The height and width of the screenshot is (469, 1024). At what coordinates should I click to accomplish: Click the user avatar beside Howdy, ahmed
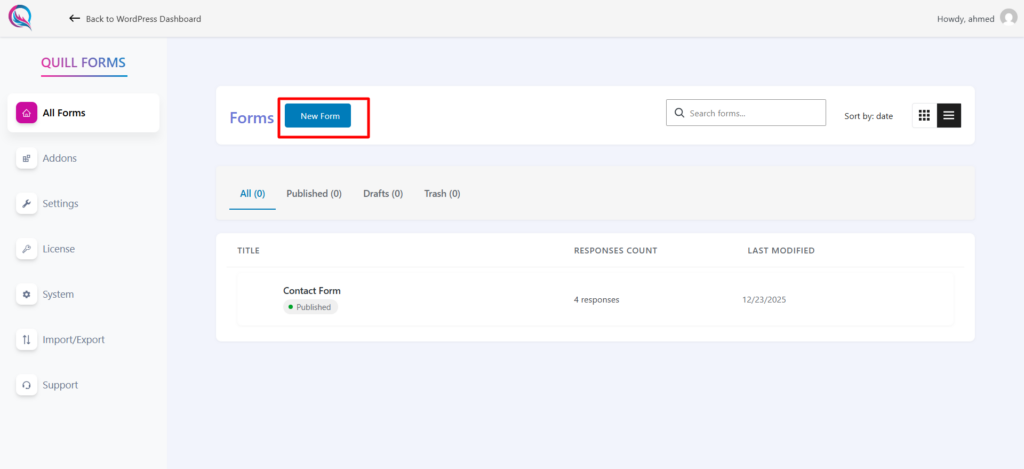1008,18
